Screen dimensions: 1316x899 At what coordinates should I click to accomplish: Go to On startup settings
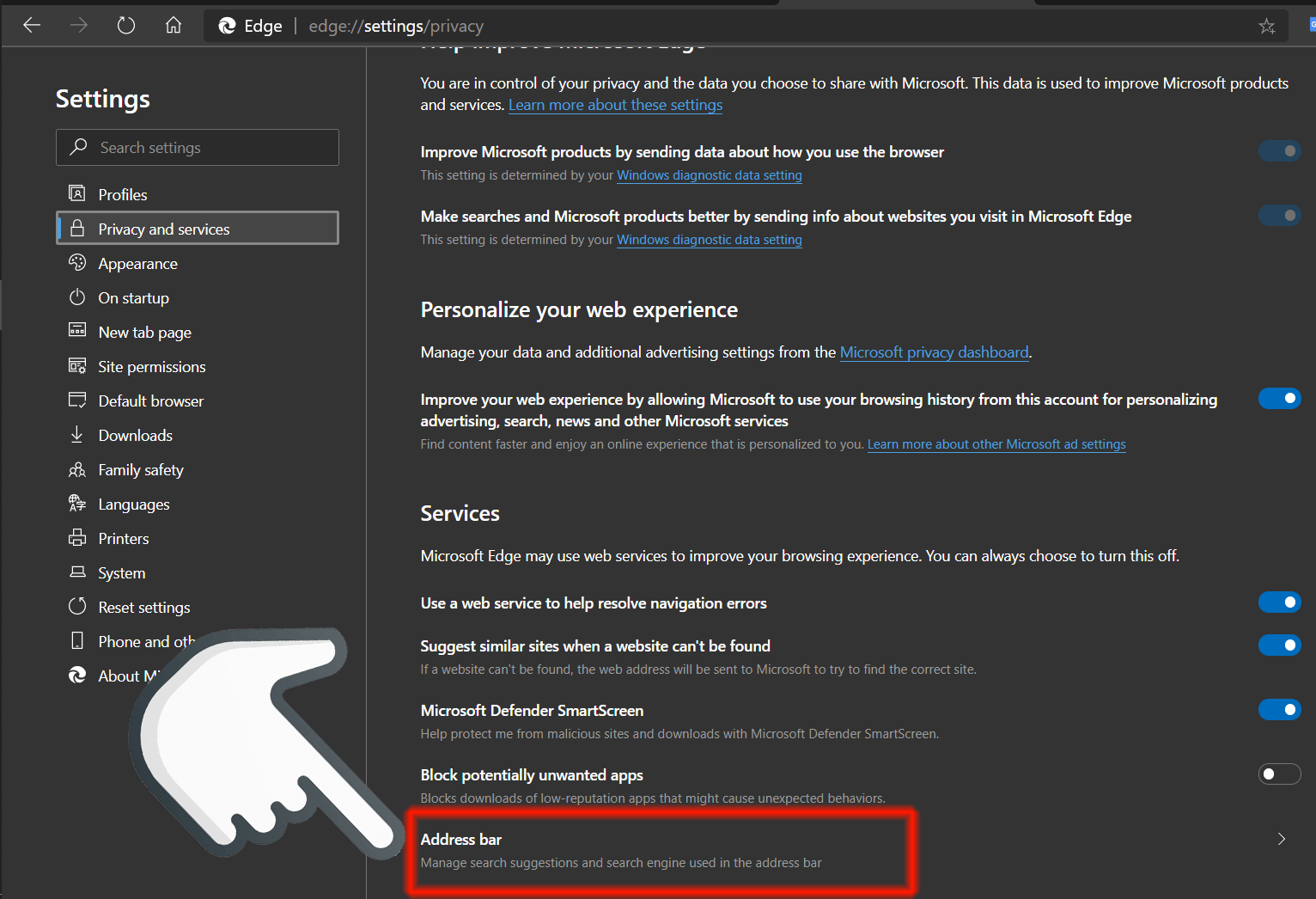[198, 297]
